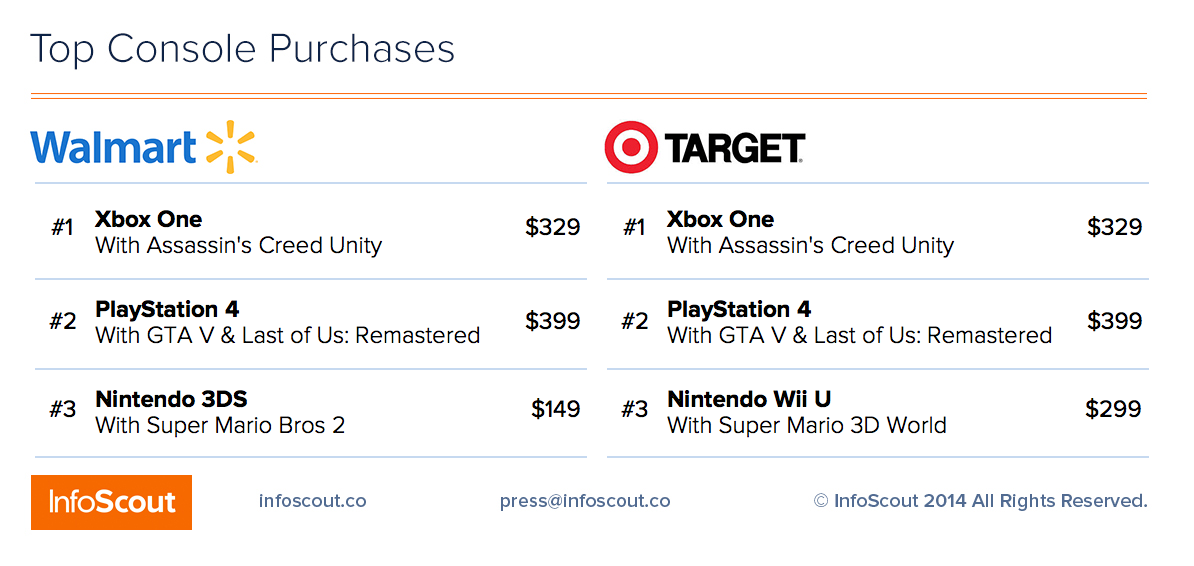Click the press@infoscout.co email link
The width and height of the screenshot is (1194, 566).
(x=585, y=501)
